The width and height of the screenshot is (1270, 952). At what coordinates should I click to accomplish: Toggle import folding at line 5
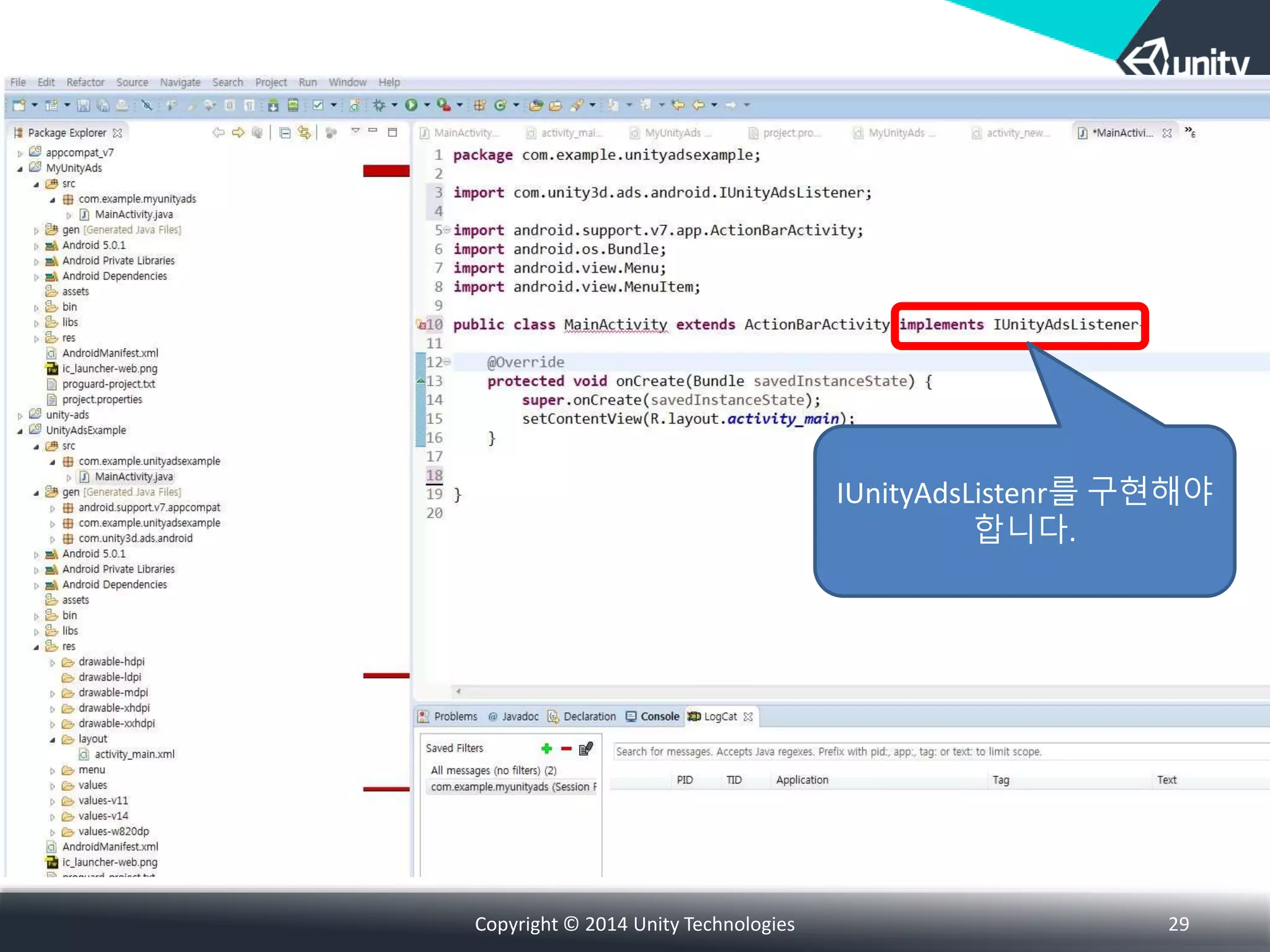pos(447,230)
